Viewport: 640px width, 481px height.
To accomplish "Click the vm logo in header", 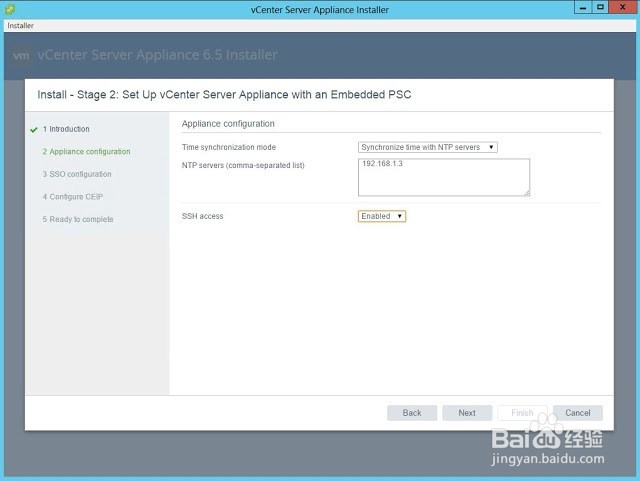I will [21, 56].
